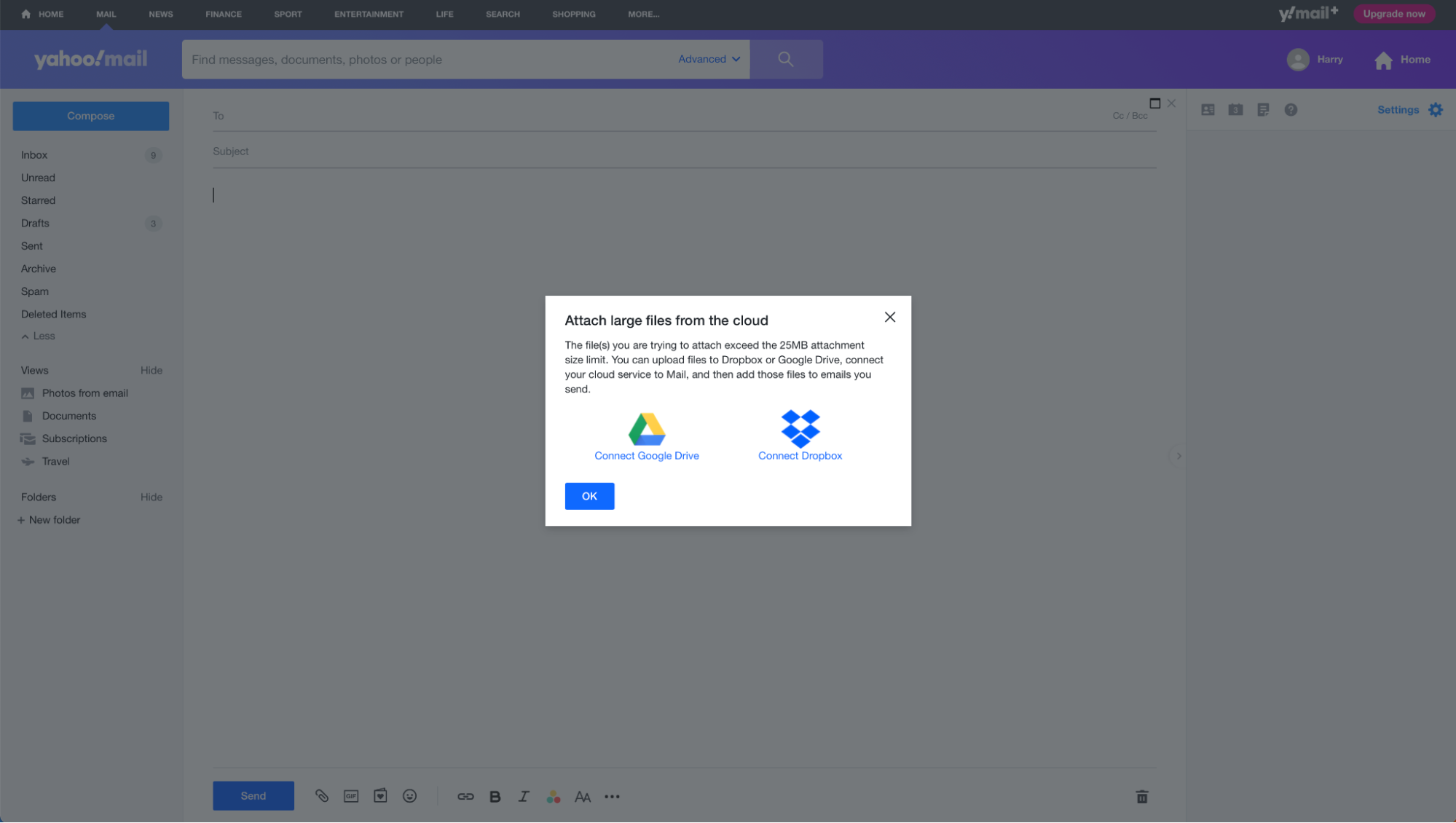Click the more options ellipsis icon in toolbar
Viewport: 1456px width, 823px height.
tap(612, 796)
